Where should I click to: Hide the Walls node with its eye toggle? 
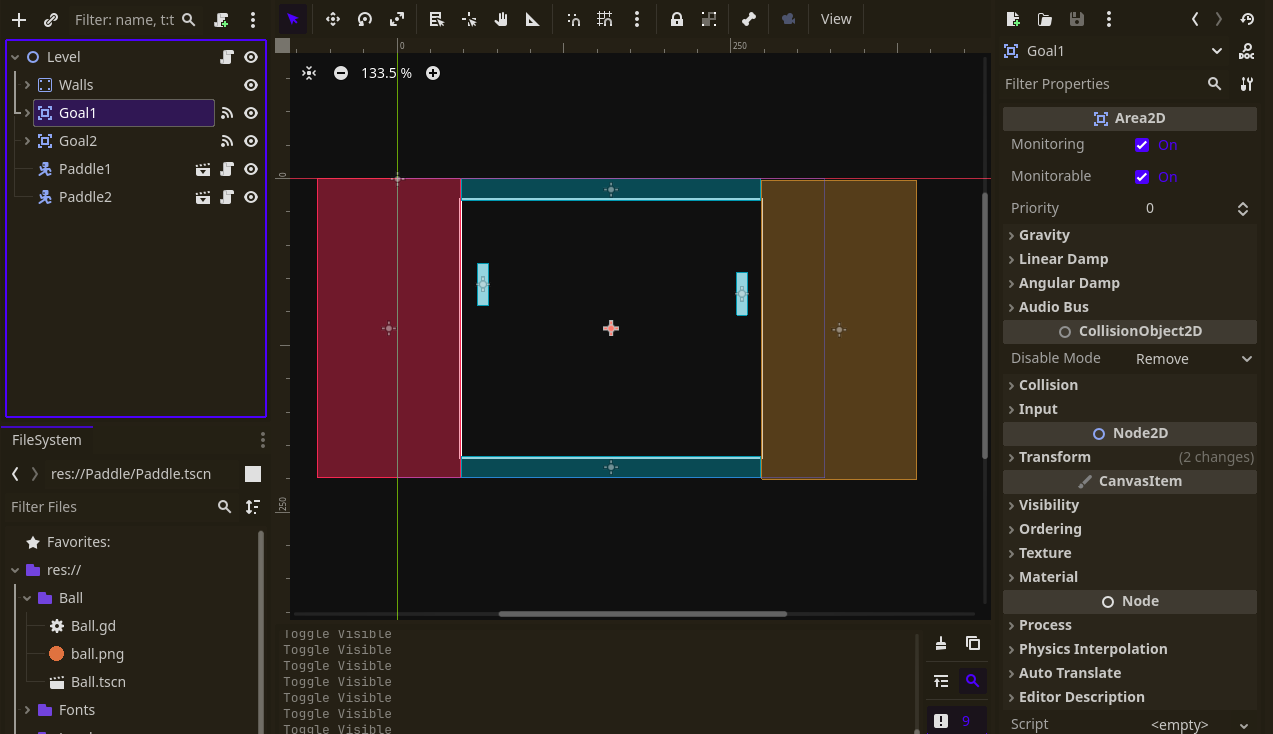pyautogui.click(x=251, y=85)
